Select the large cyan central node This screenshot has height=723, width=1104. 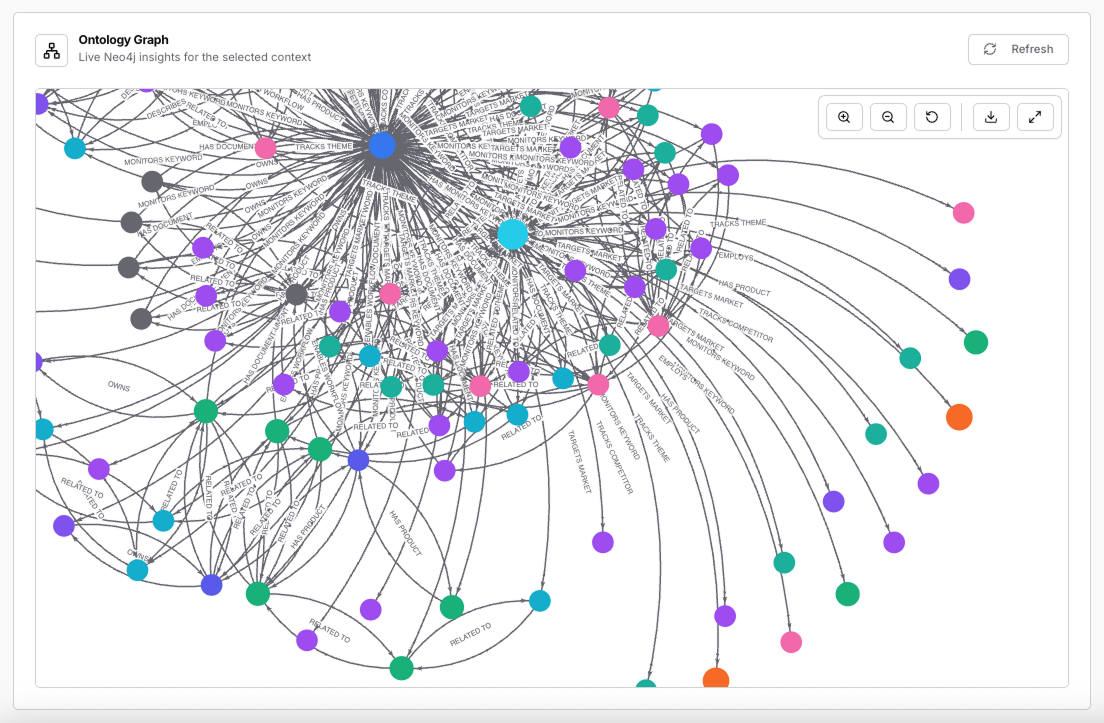pos(512,232)
